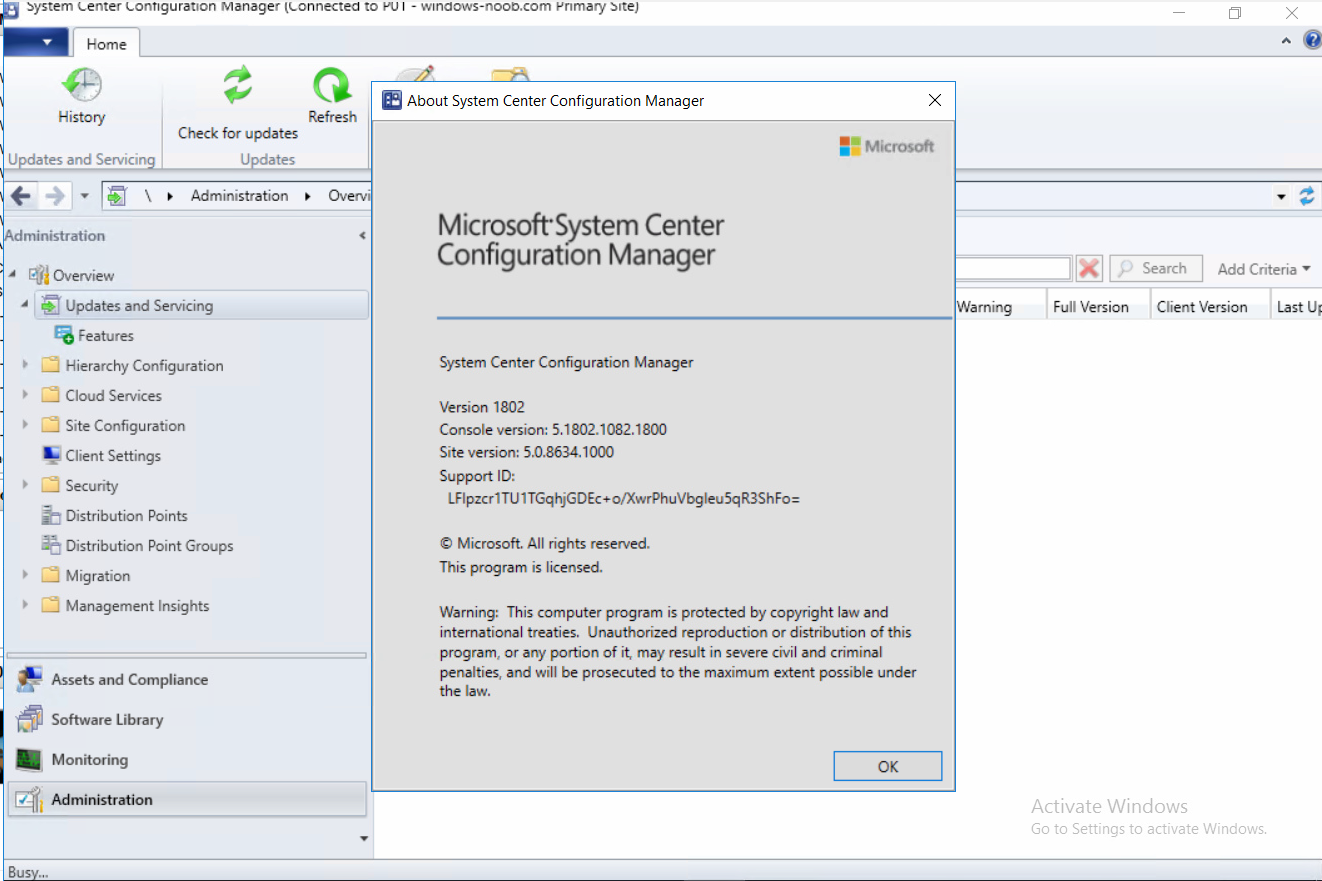Click the Features node icon
This screenshot has height=881, width=1322.
point(64,335)
